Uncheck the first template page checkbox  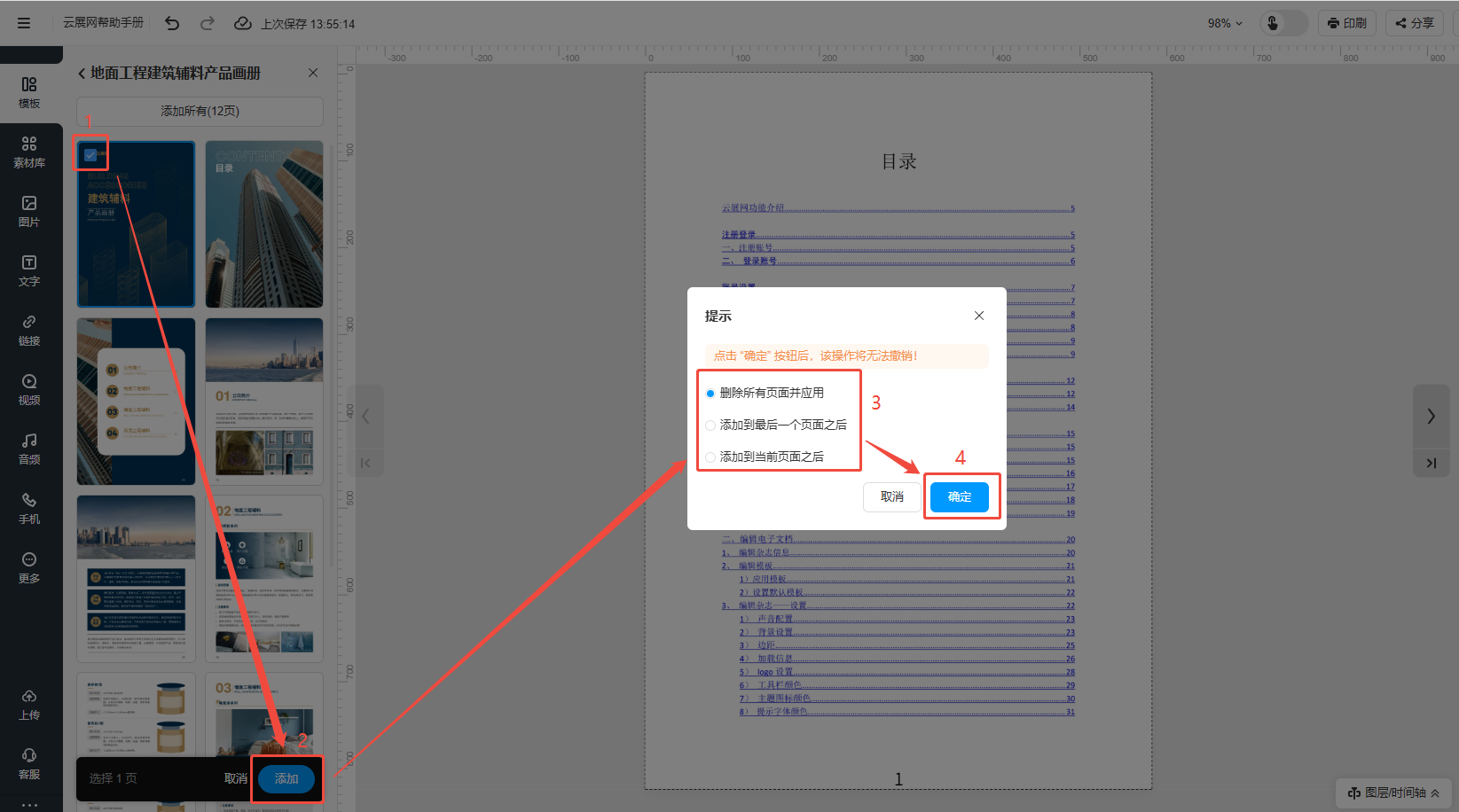[90, 155]
